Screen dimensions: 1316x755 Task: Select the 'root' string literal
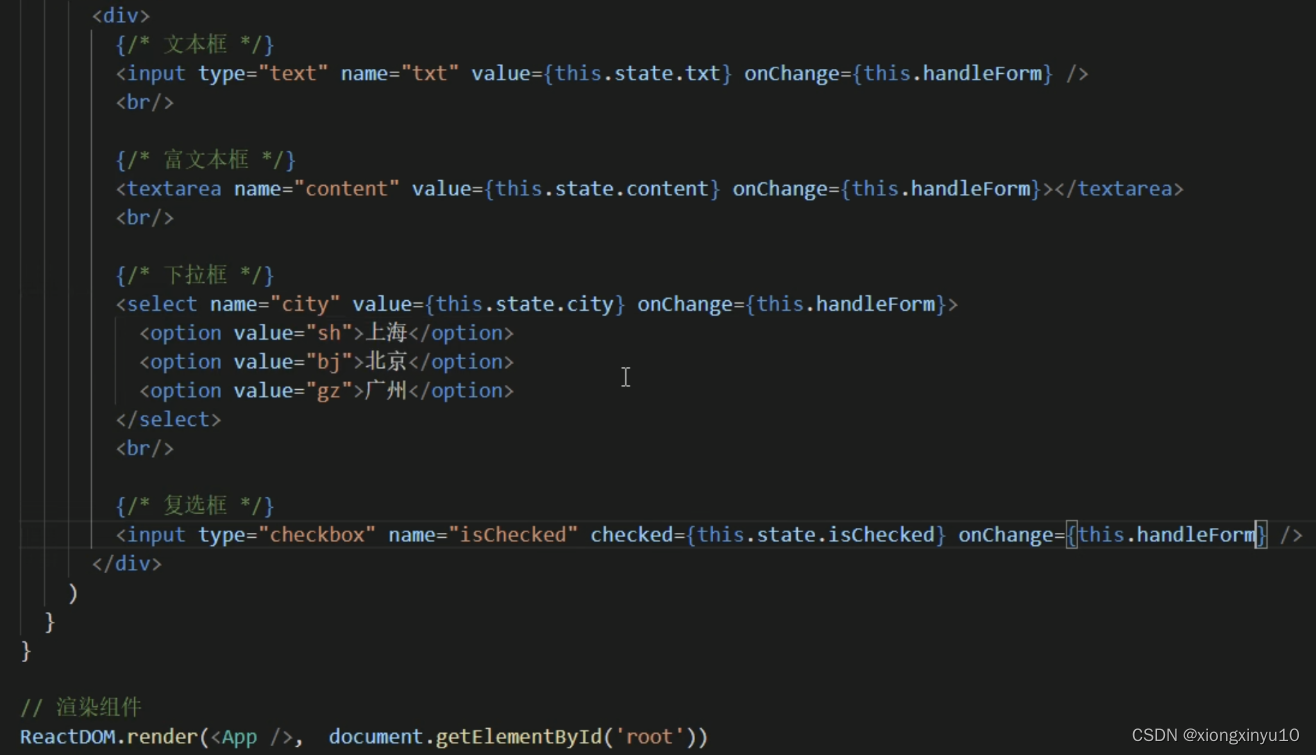click(650, 736)
